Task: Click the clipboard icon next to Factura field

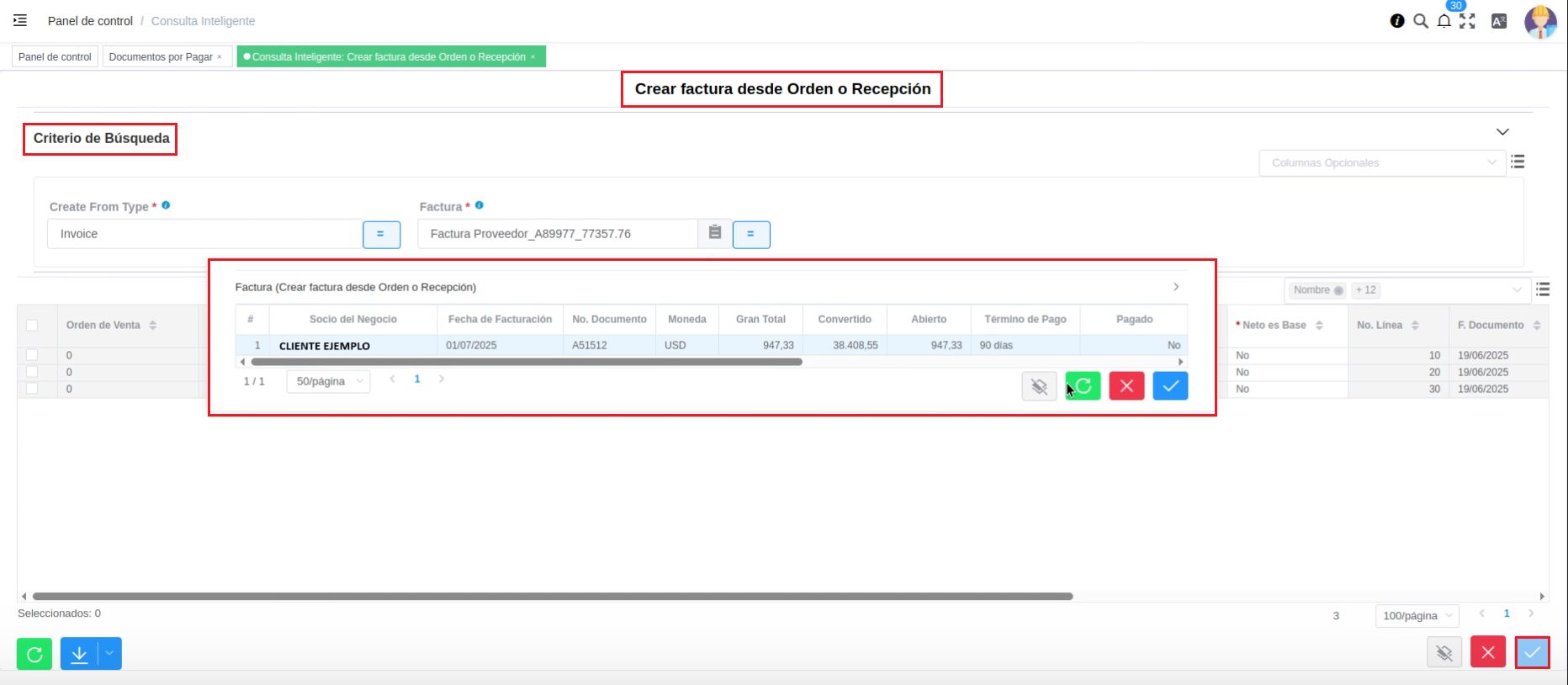Action: [x=715, y=233]
